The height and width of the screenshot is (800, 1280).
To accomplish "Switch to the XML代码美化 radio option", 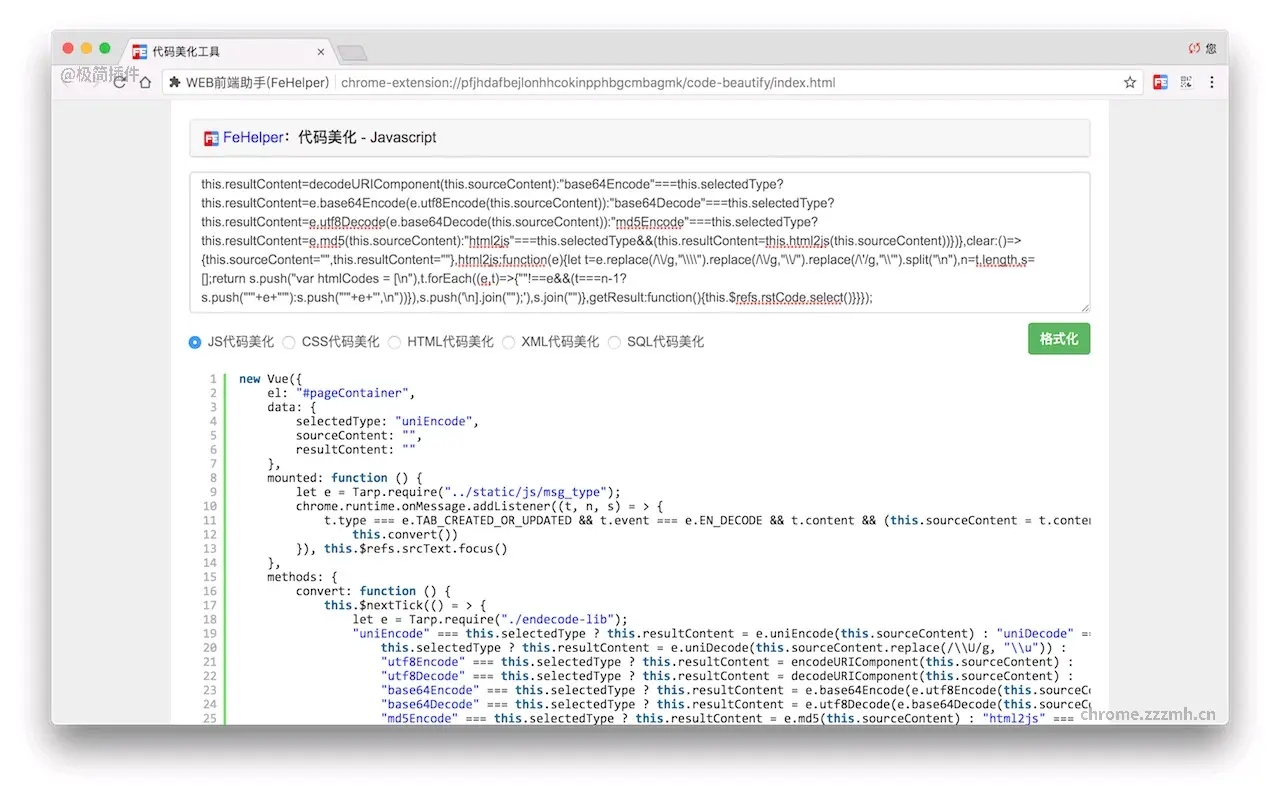I will point(509,342).
